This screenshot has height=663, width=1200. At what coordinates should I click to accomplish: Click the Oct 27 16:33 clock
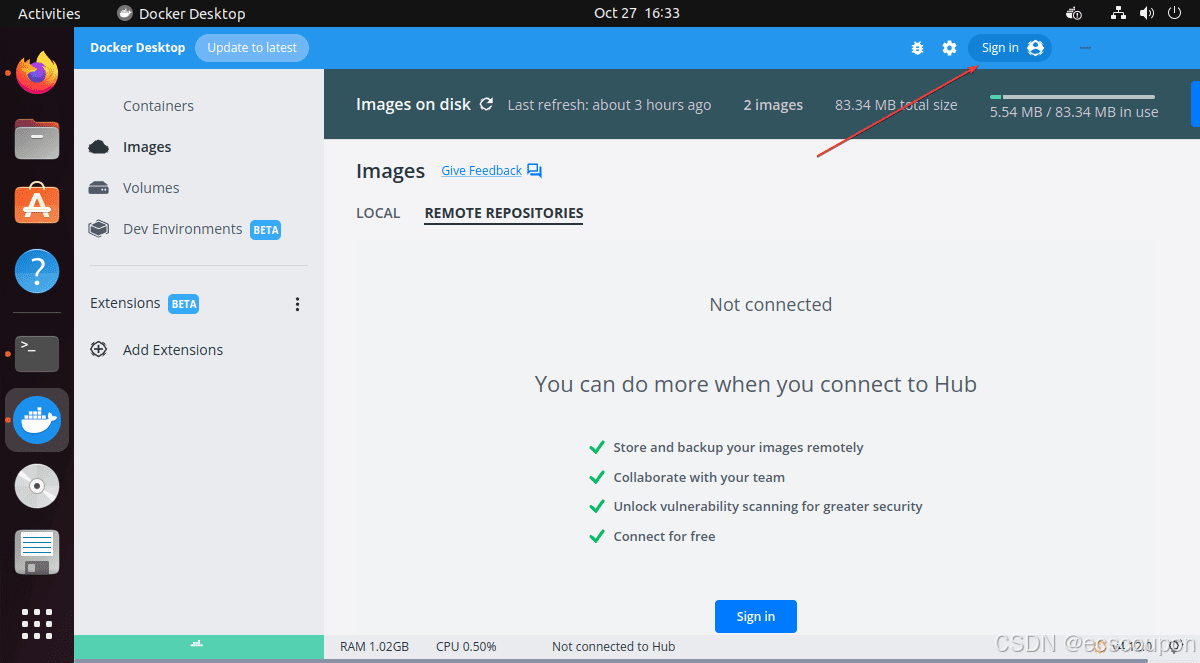(637, 13)
